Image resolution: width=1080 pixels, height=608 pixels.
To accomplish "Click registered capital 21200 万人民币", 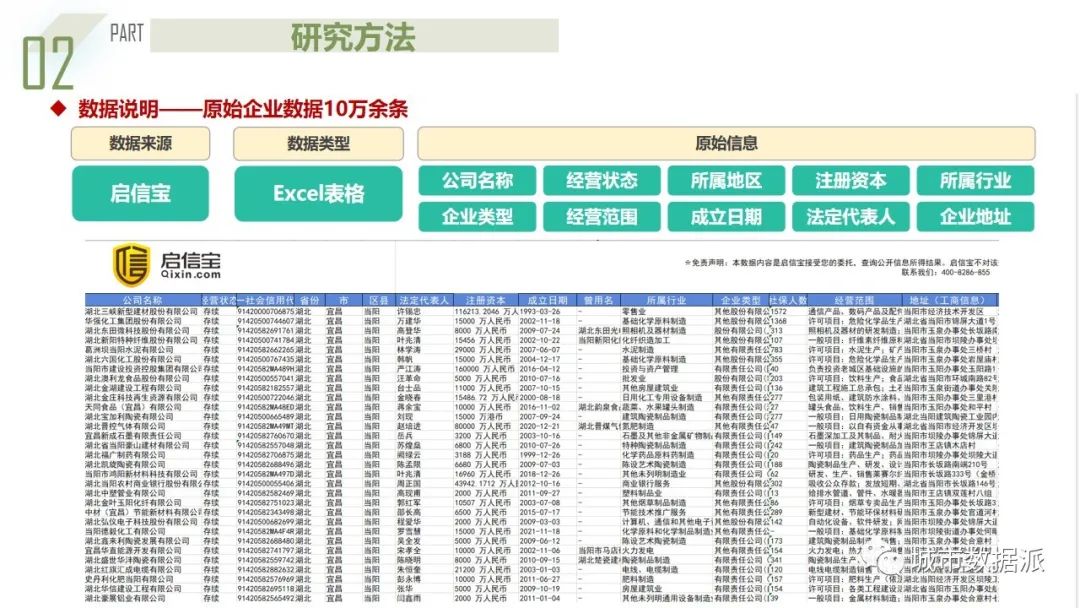I will coord(483,569).
